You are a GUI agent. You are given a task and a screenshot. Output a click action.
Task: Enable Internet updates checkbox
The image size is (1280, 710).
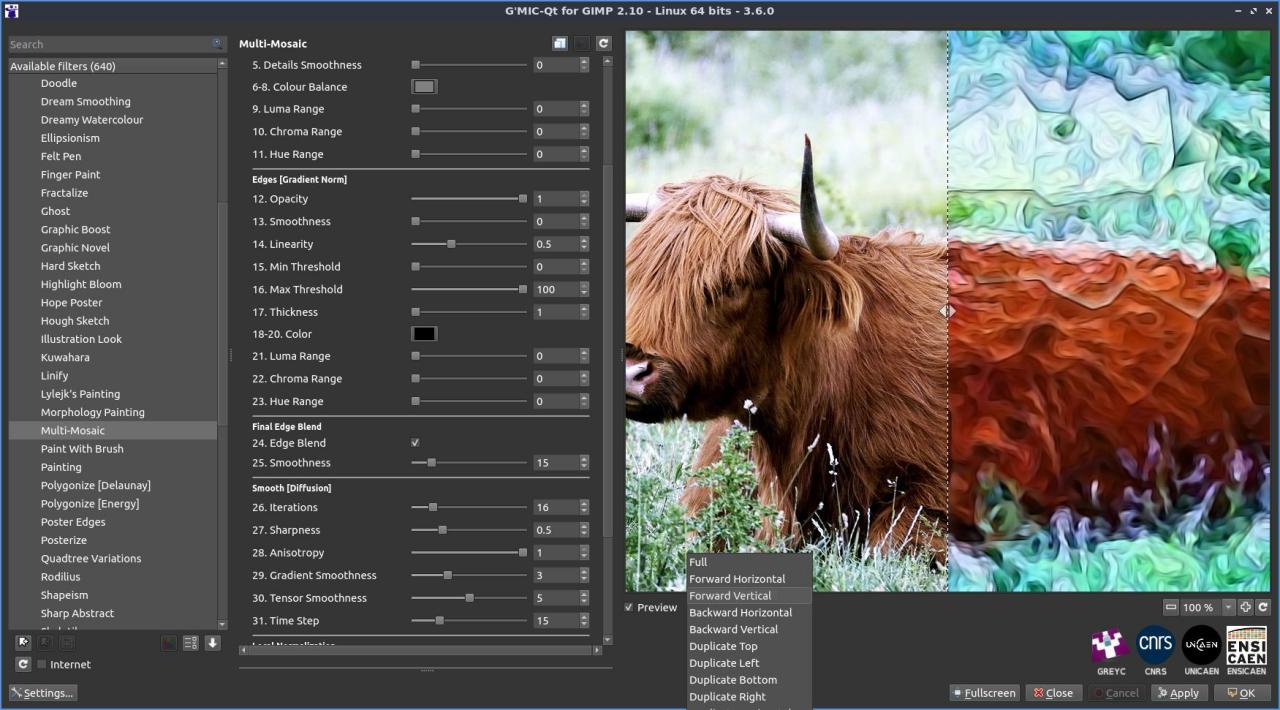point(42,664)
